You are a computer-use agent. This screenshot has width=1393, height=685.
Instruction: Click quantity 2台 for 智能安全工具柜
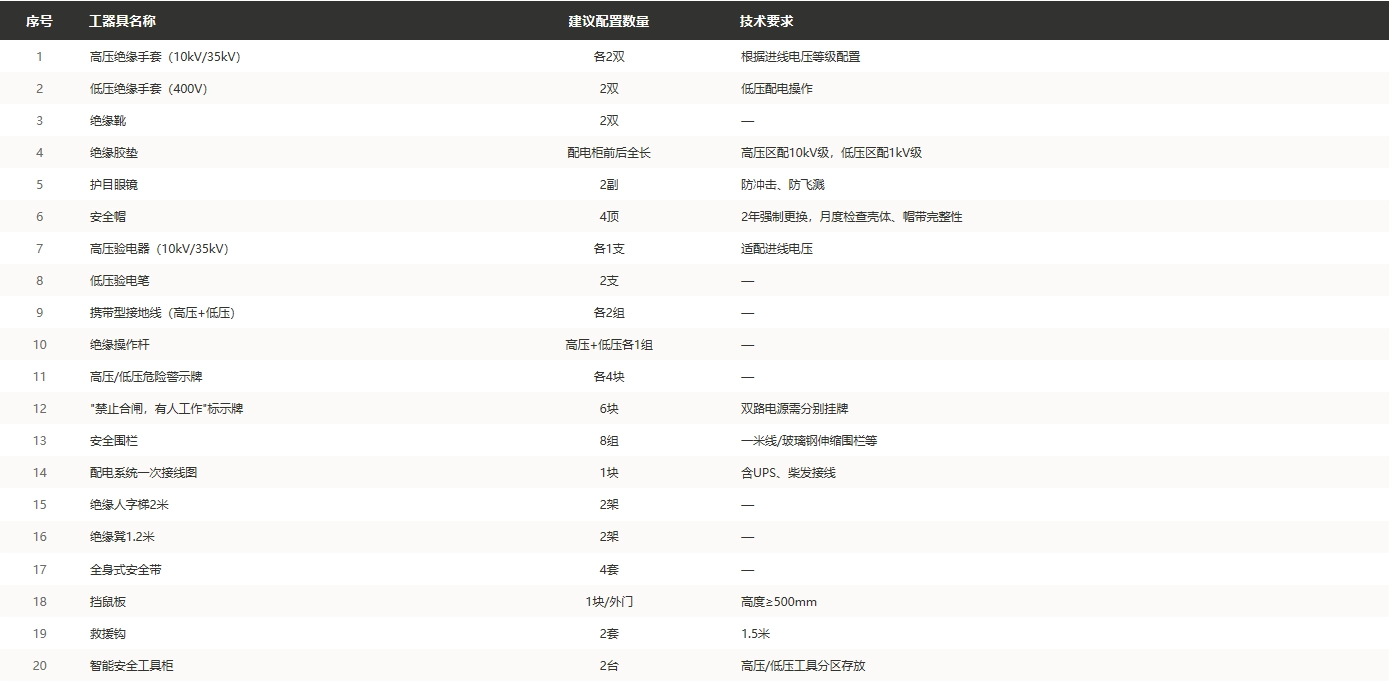(x=609, y=666)
